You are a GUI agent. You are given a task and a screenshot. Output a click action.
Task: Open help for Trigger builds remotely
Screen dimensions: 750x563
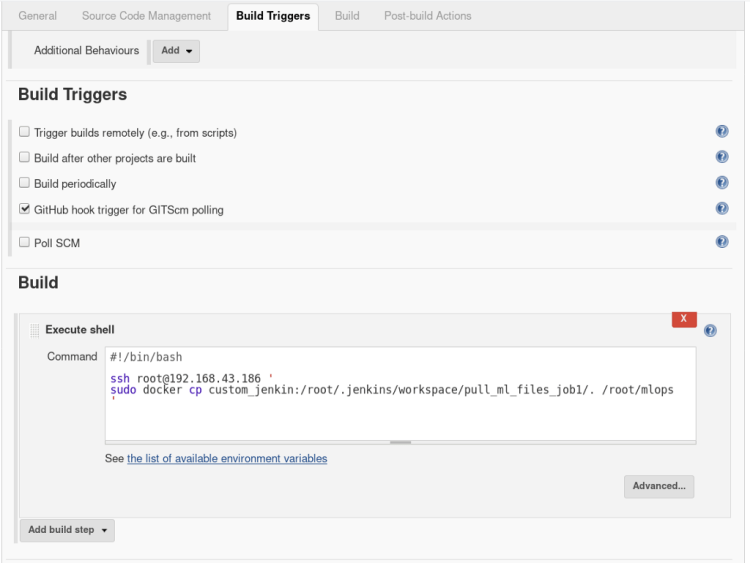722,132
